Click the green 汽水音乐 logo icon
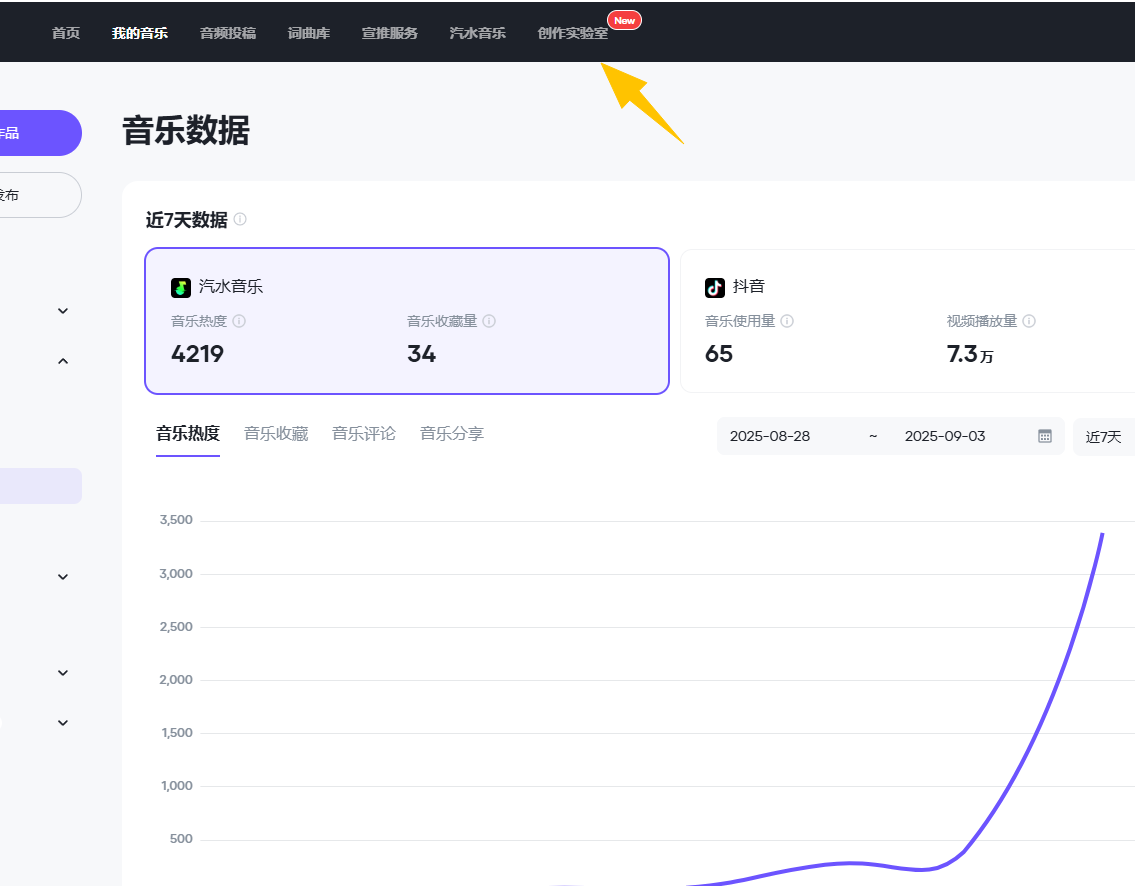The image size is (1135, 886). [x=181, y=287]
